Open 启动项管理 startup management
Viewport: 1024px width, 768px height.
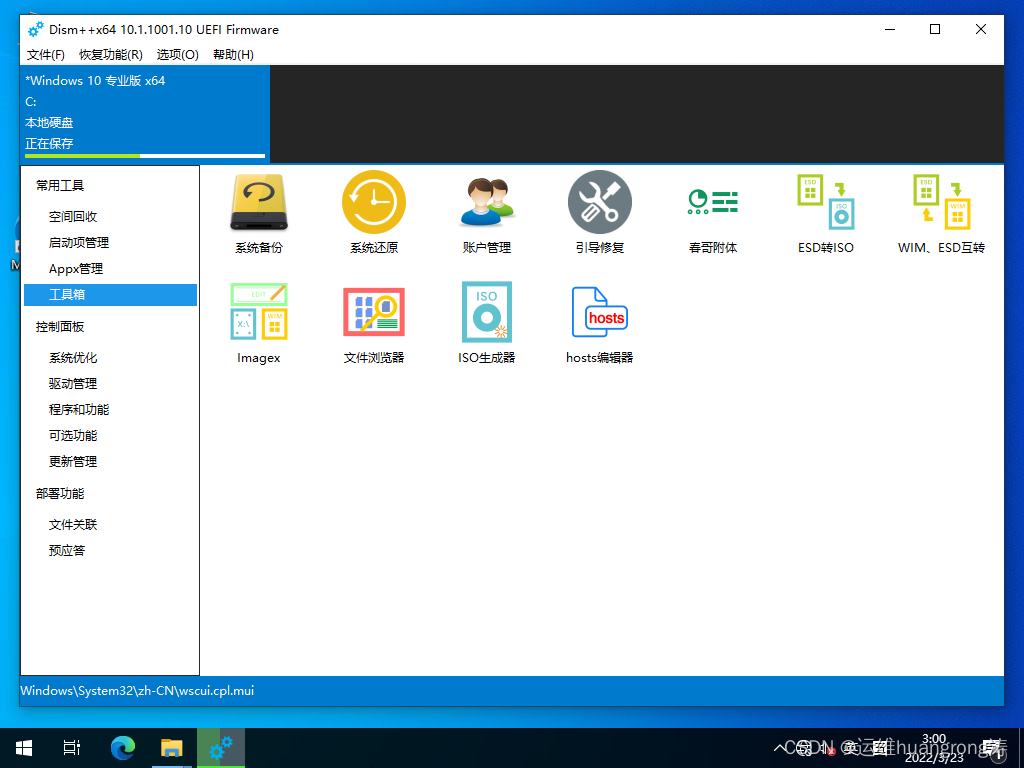tap(78, 242)
